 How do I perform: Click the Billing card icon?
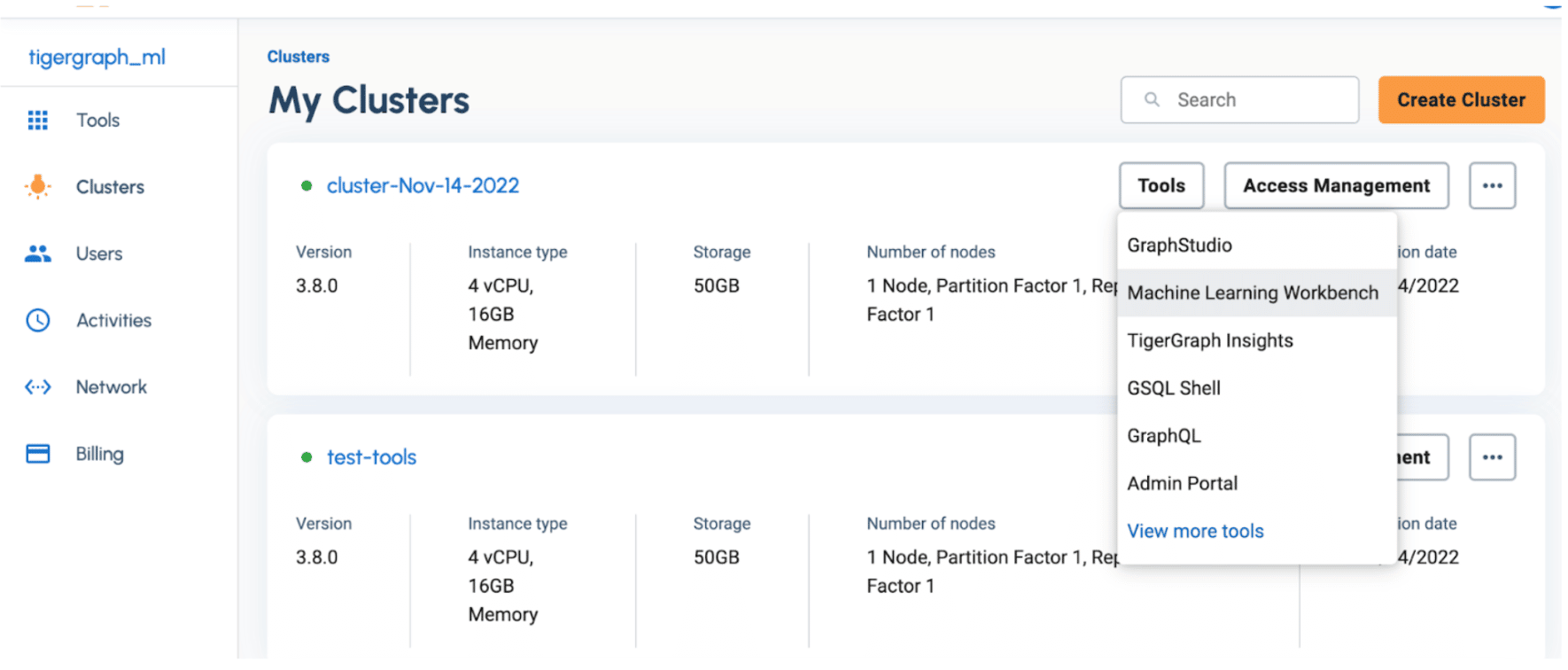[37, 454]
